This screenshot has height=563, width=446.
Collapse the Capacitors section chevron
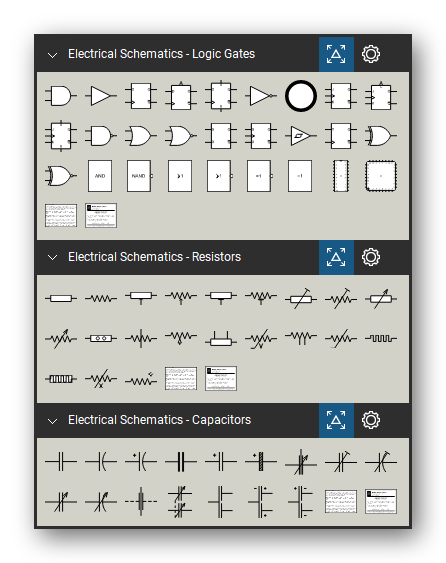click(x=52, y=421)
